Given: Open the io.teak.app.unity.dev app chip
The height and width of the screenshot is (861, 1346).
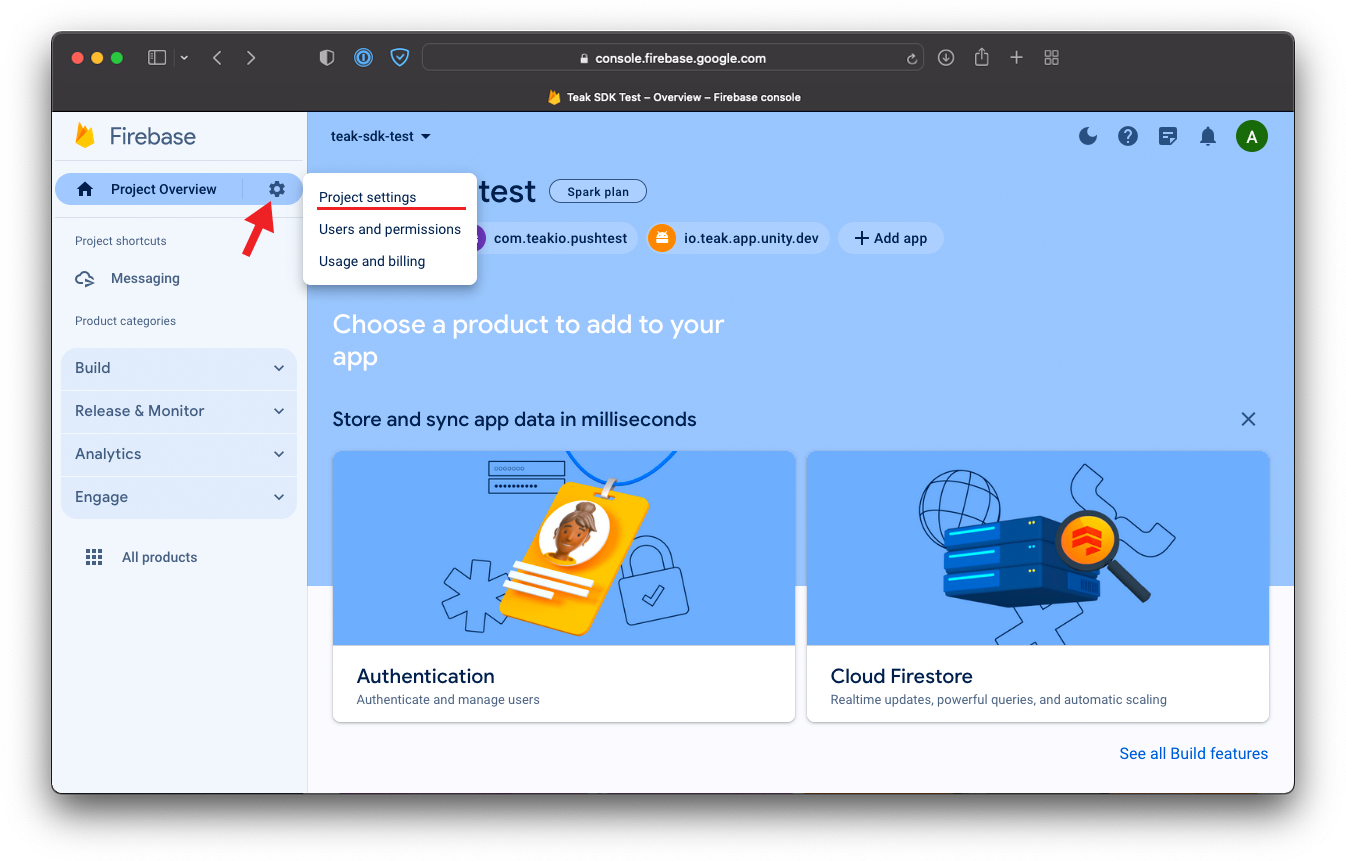Looking at the screenshot, I should tap(738, 238).
